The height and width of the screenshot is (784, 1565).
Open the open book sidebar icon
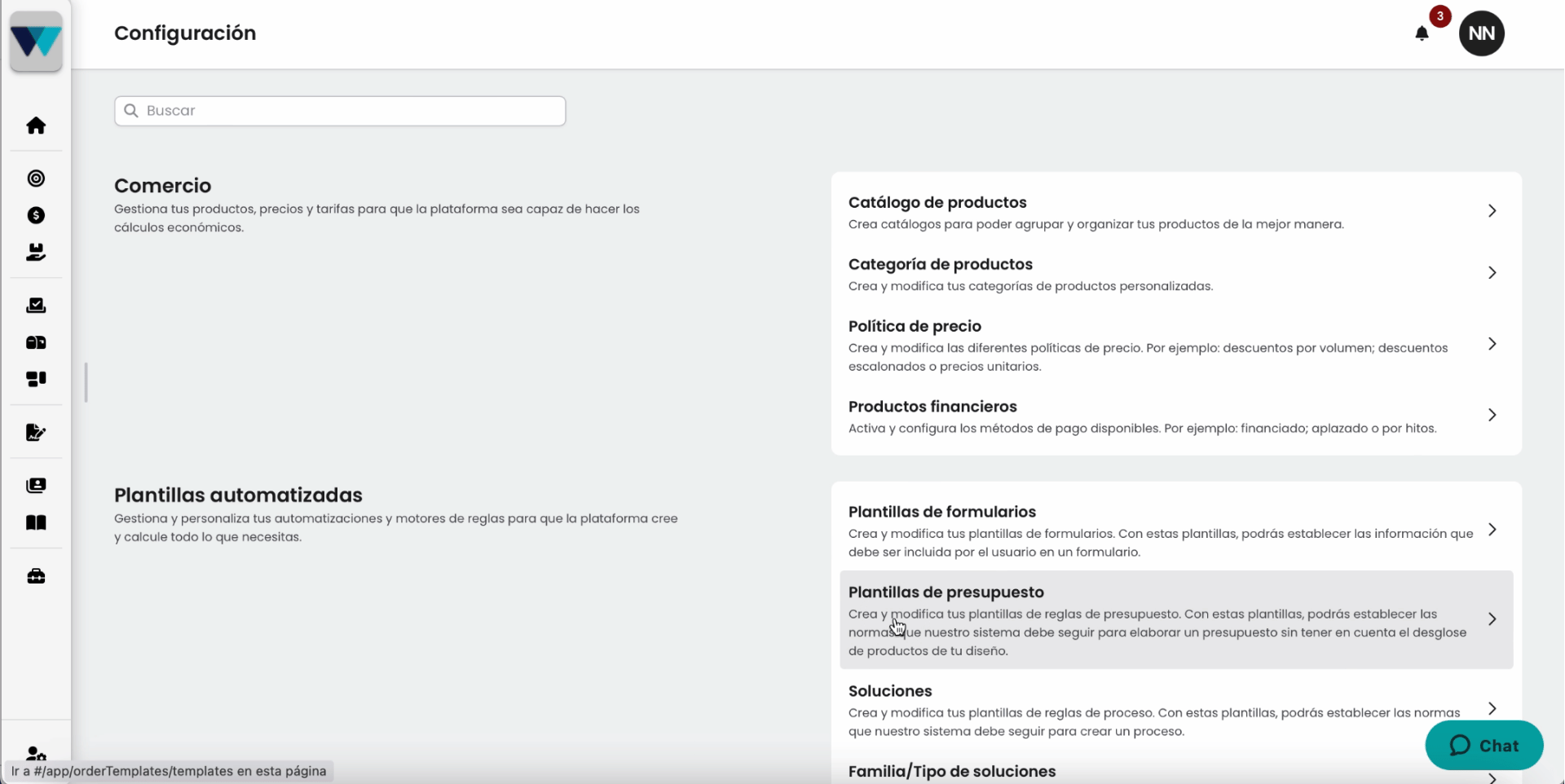pyautogui.click(x=36, y=522)
